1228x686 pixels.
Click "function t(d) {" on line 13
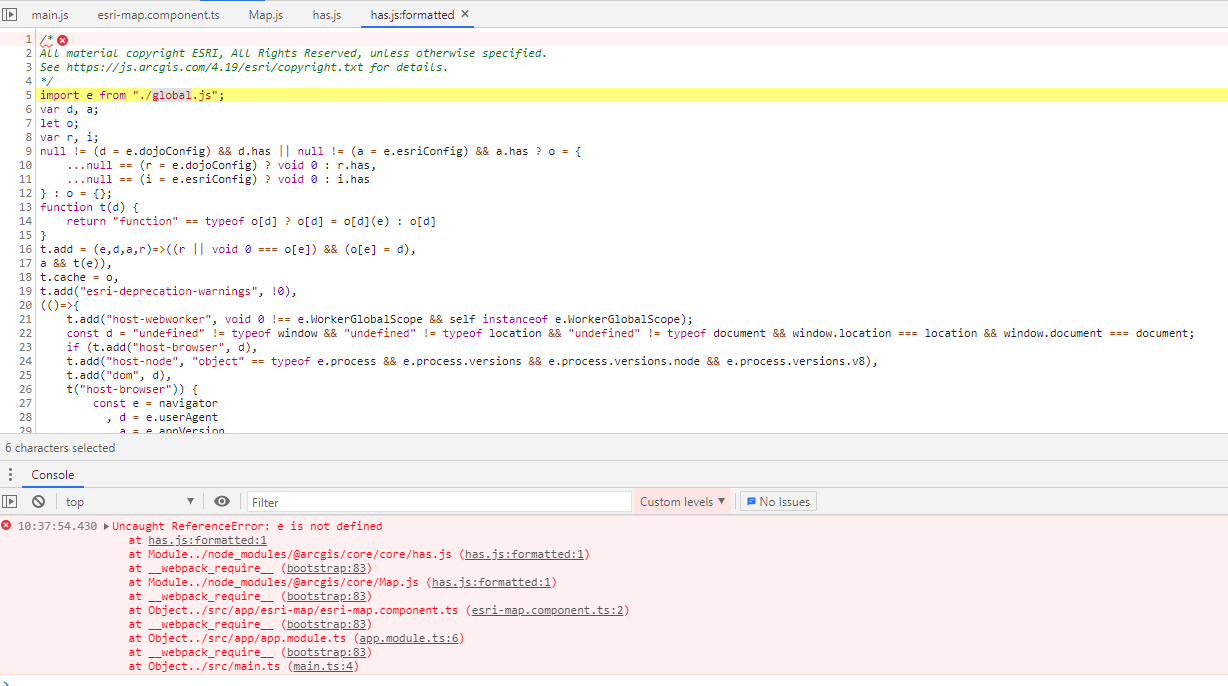[x=90, y=207]
